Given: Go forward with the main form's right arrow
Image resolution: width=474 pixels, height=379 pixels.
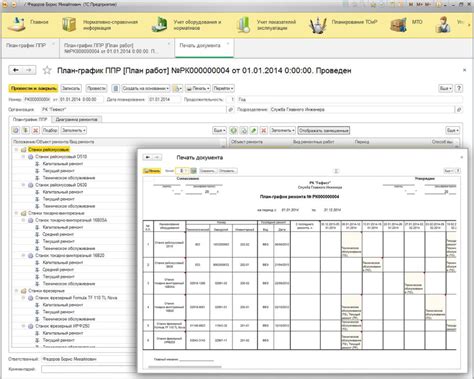Looking at the screenshot, I should pos(29,70).
